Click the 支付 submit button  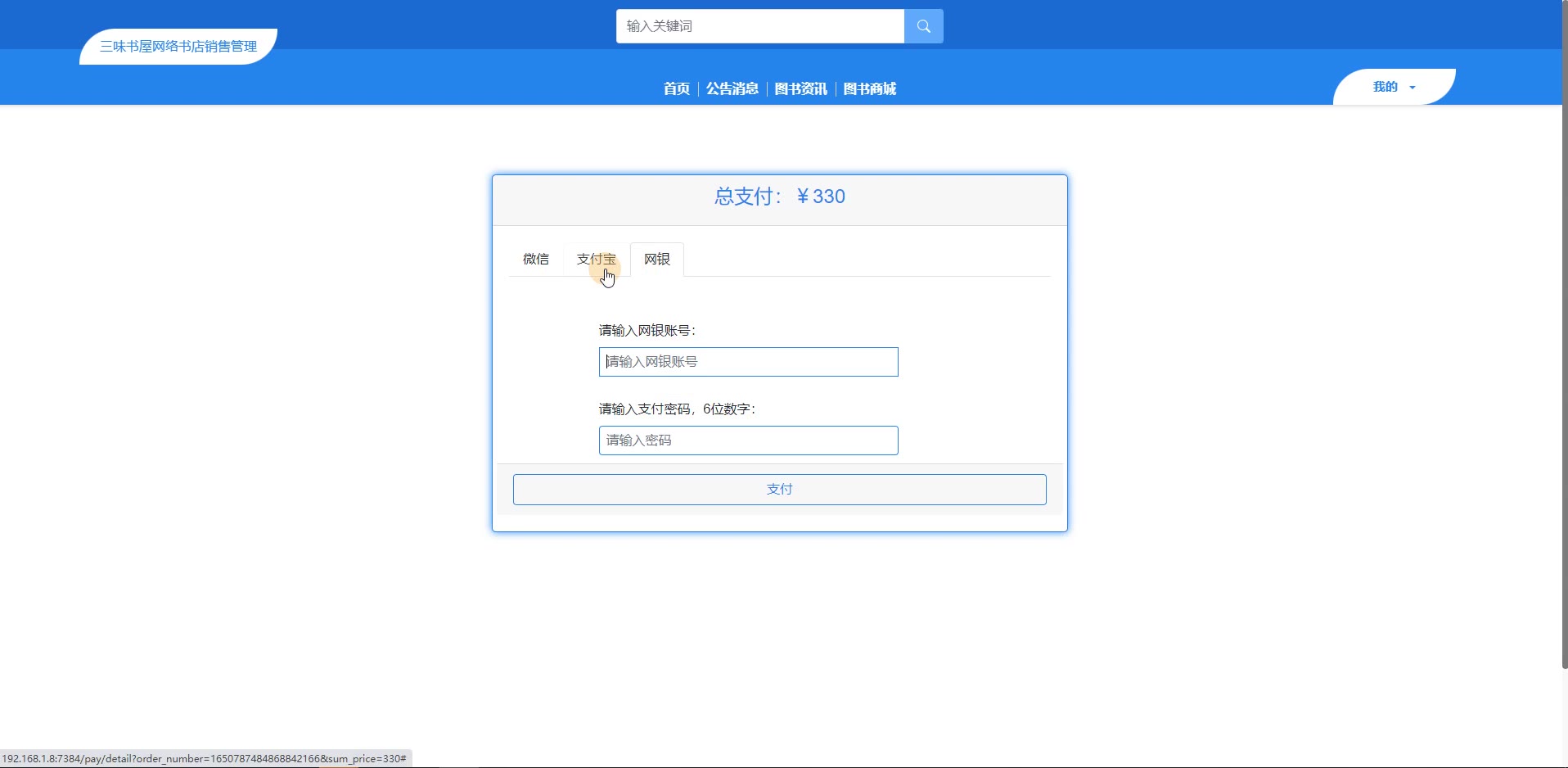tap(779, 490)
